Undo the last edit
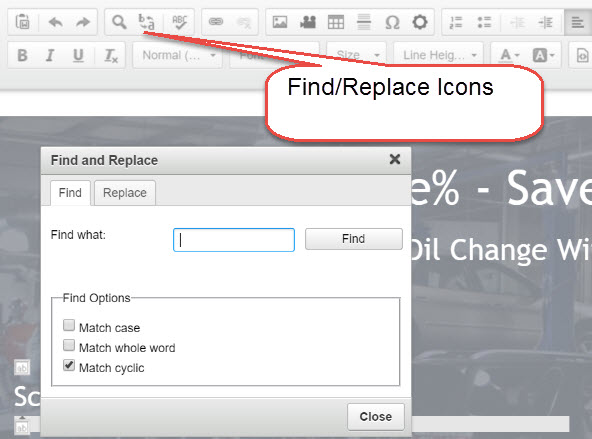This screenshot has width=592, height=439. point(56,22)
